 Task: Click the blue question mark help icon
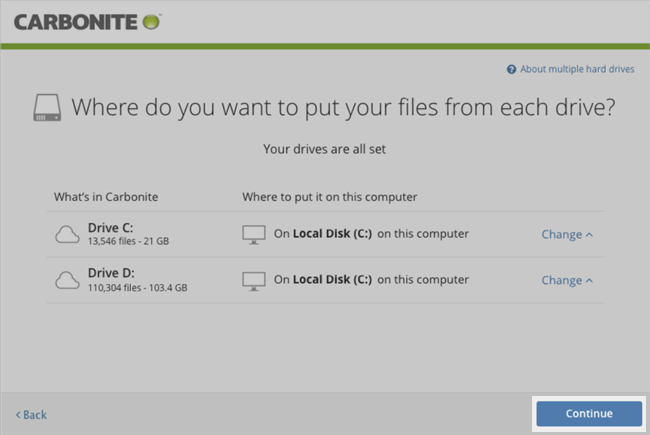click(512, 69)
